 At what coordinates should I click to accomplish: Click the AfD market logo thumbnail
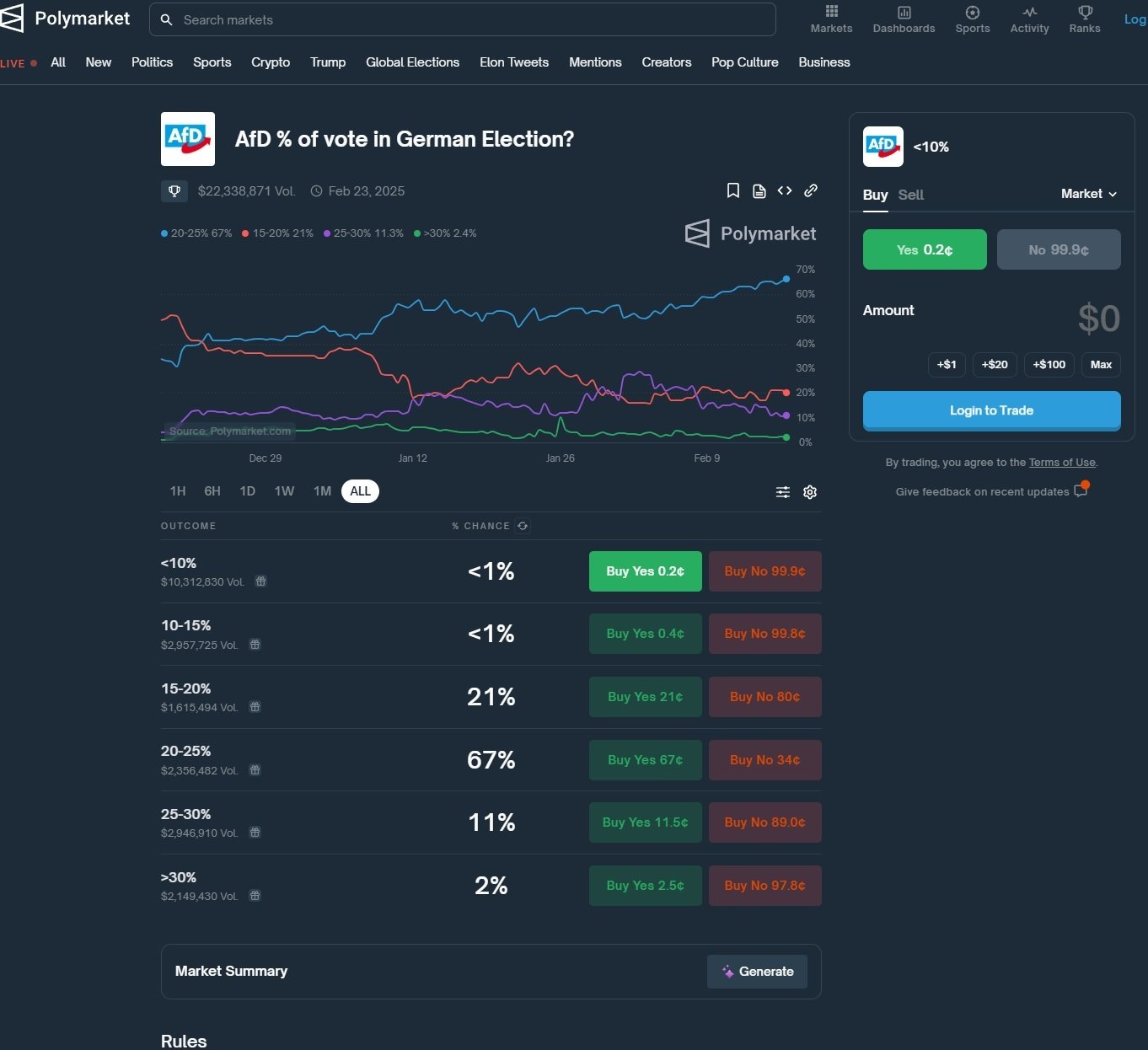(x=188, y=139)
